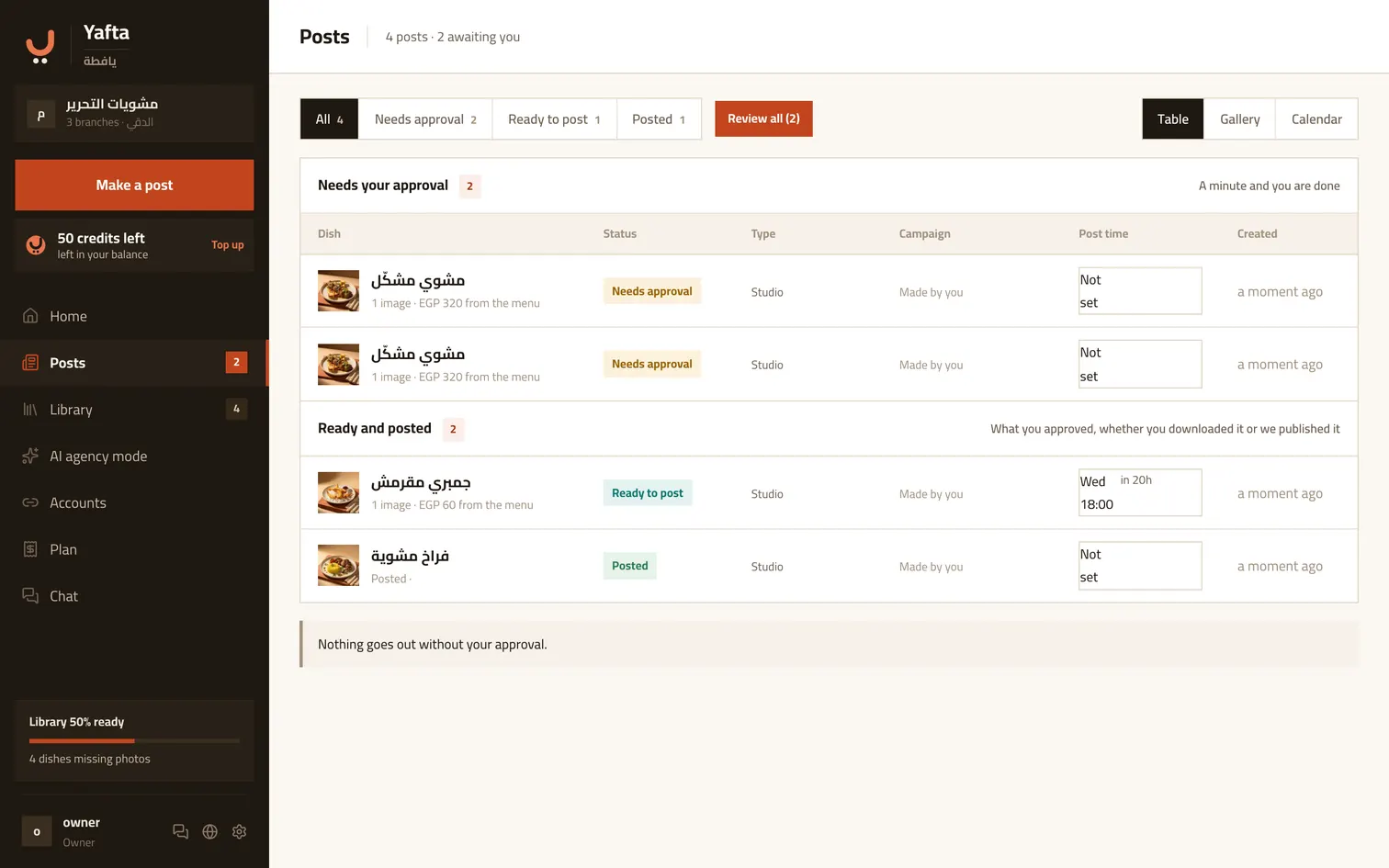
Task: Open the Home icon in sidebar
Action: point(30,316)
